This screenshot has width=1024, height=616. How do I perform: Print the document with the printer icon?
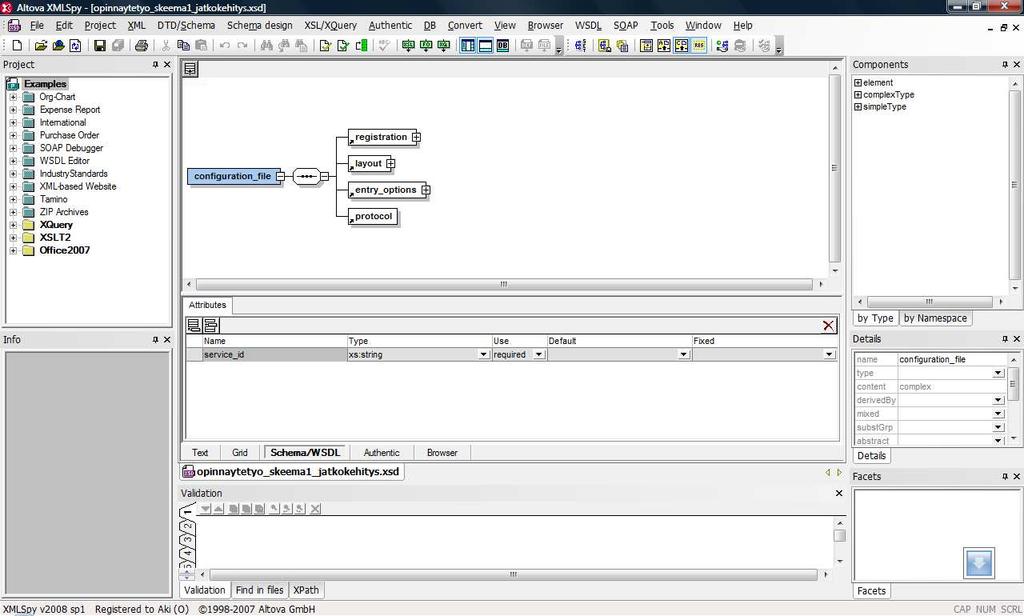coord(141,46)
